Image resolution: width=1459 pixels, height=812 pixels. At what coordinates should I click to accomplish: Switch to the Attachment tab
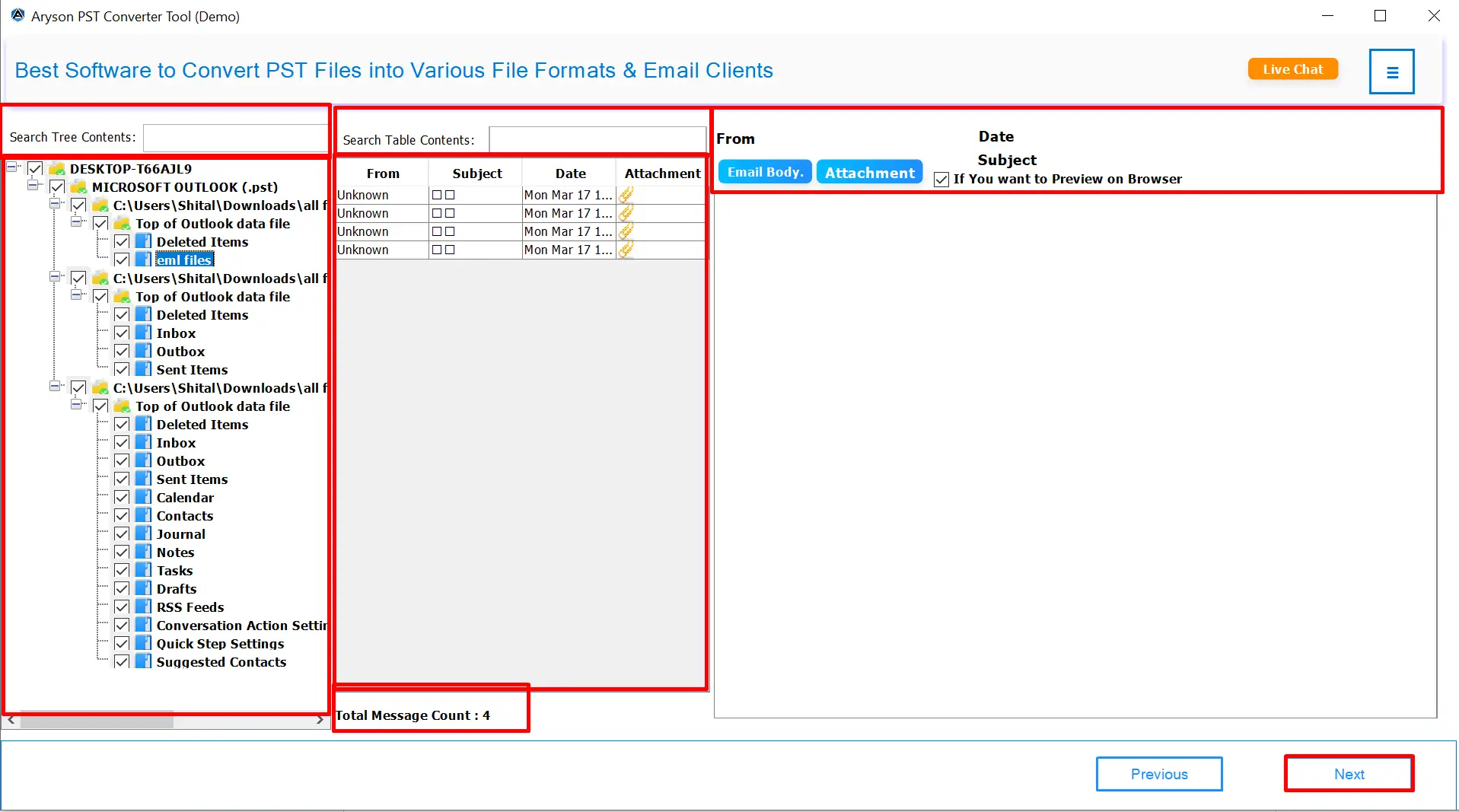(x=869, y=173)
